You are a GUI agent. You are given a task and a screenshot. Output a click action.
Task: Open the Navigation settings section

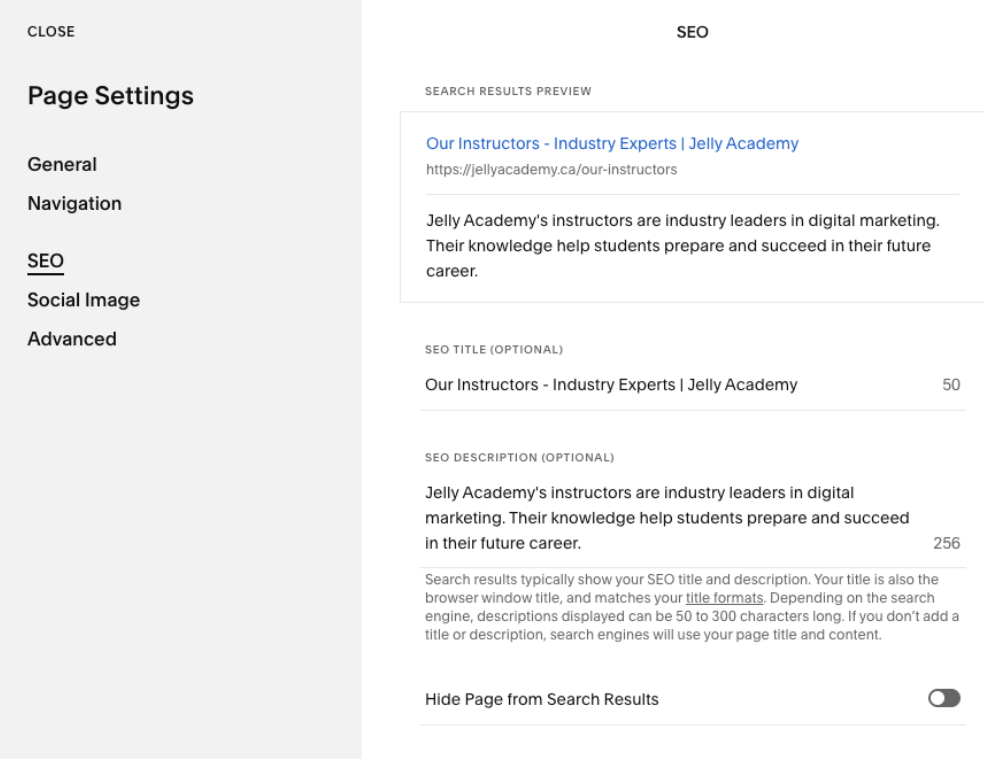(x=75, y=203)
